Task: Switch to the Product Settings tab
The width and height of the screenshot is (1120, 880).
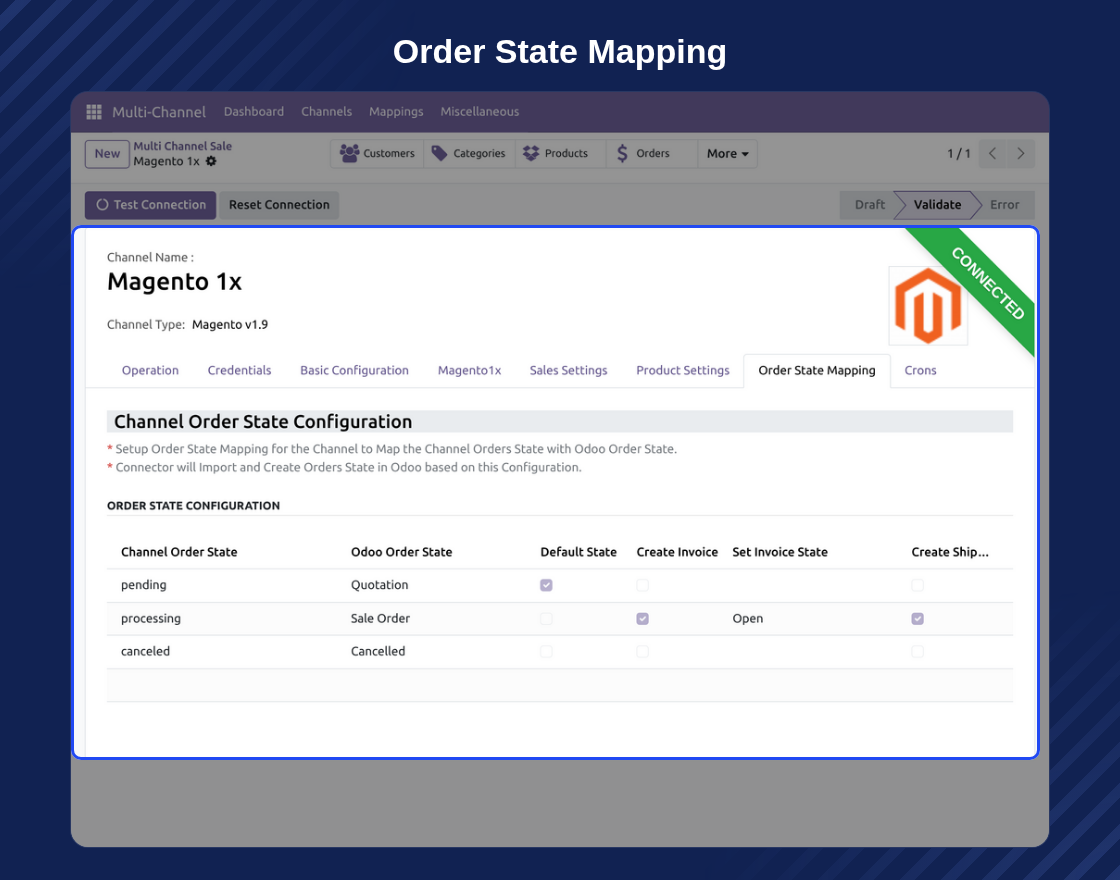Action: [x=683, y=370]
